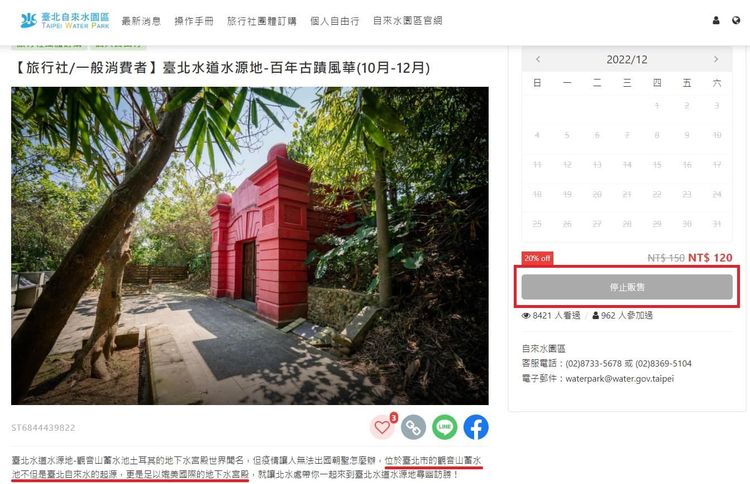Open 旅行社團體訂購 menu item
This screenshot has height=484, width=750.
(x=262, y=21)
